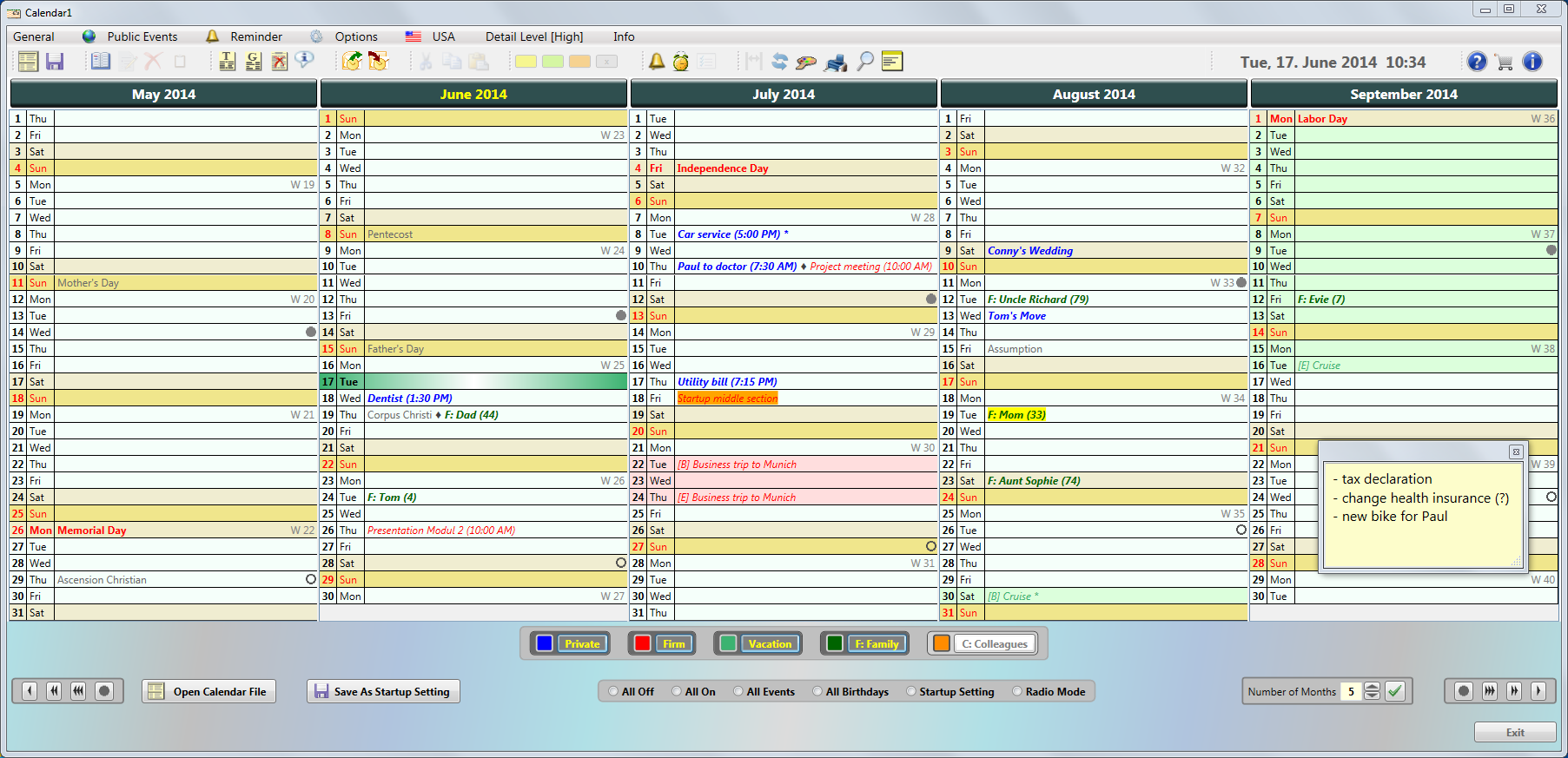The height and width of the screenshot is (758, 1568).
Task: Go forward with the double right arrow button
Action: click(x=1514, y=691)
